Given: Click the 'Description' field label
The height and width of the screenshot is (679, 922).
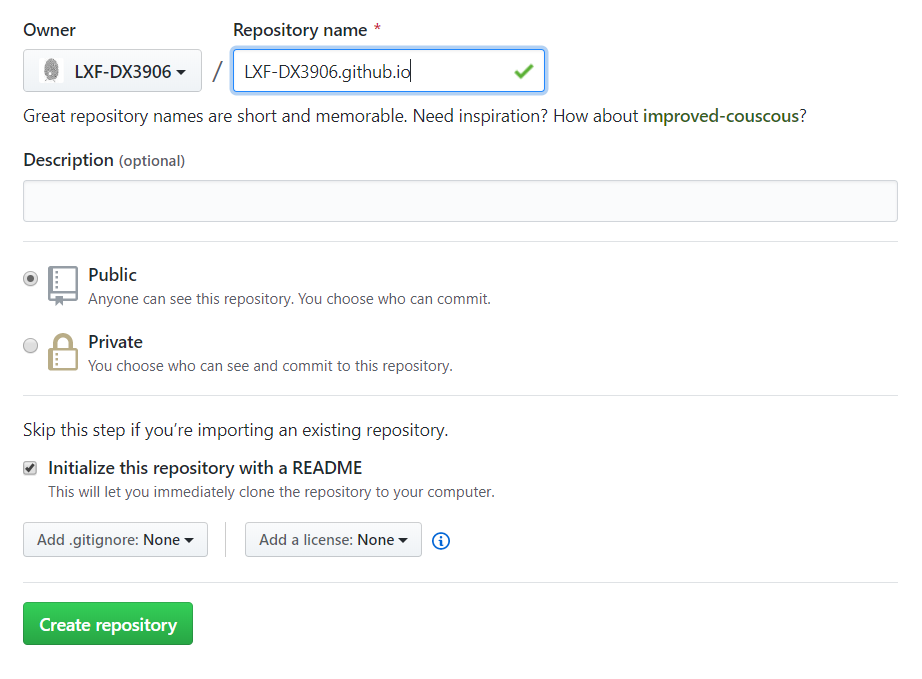Looking at the screenshot, I should (x=68, y=160).
